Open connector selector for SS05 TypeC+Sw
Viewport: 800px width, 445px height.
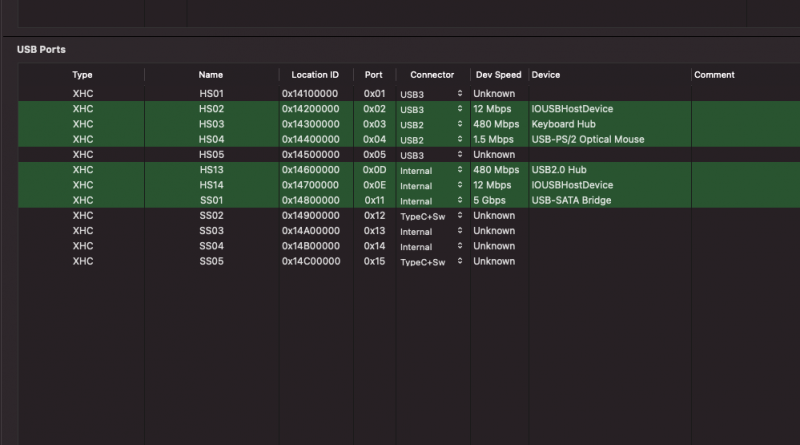click(460, 262)
